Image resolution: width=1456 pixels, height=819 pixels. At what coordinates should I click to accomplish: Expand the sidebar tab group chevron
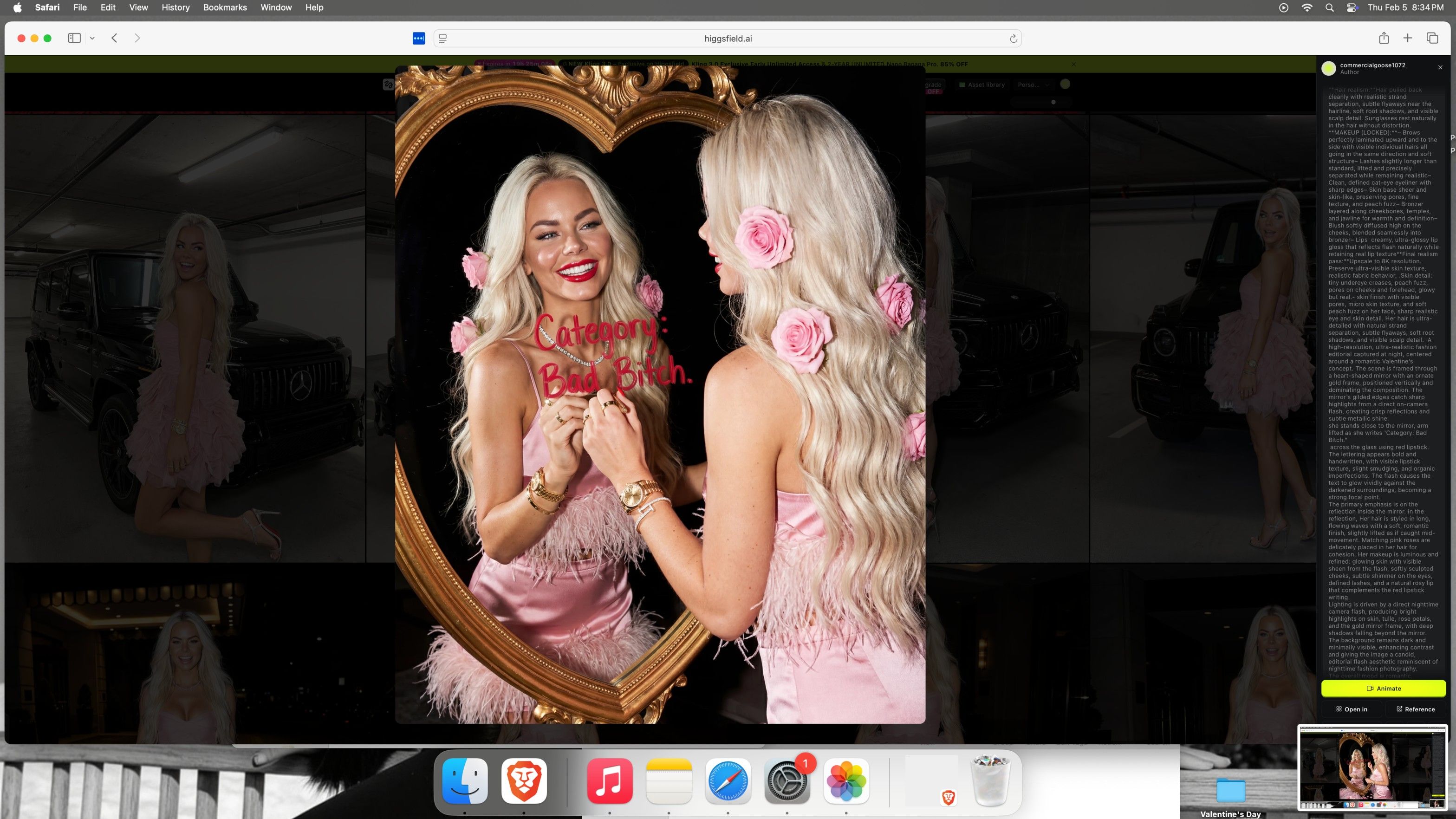(x=92, y=38)
